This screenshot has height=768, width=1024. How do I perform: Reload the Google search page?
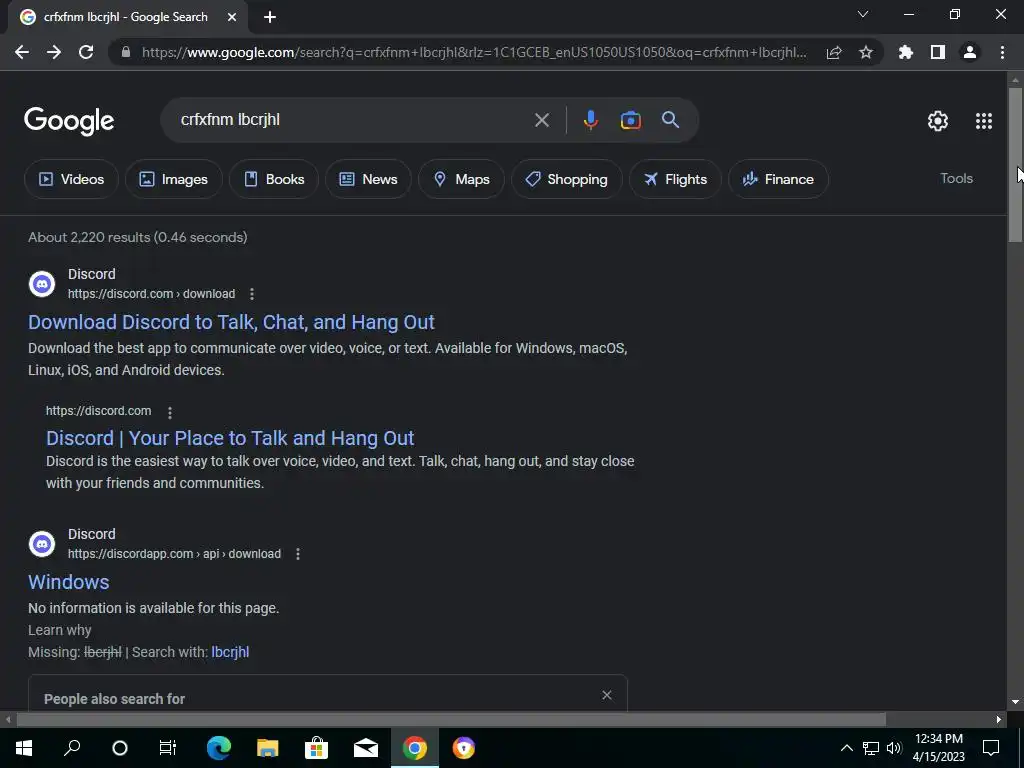(x=86, y=52)
